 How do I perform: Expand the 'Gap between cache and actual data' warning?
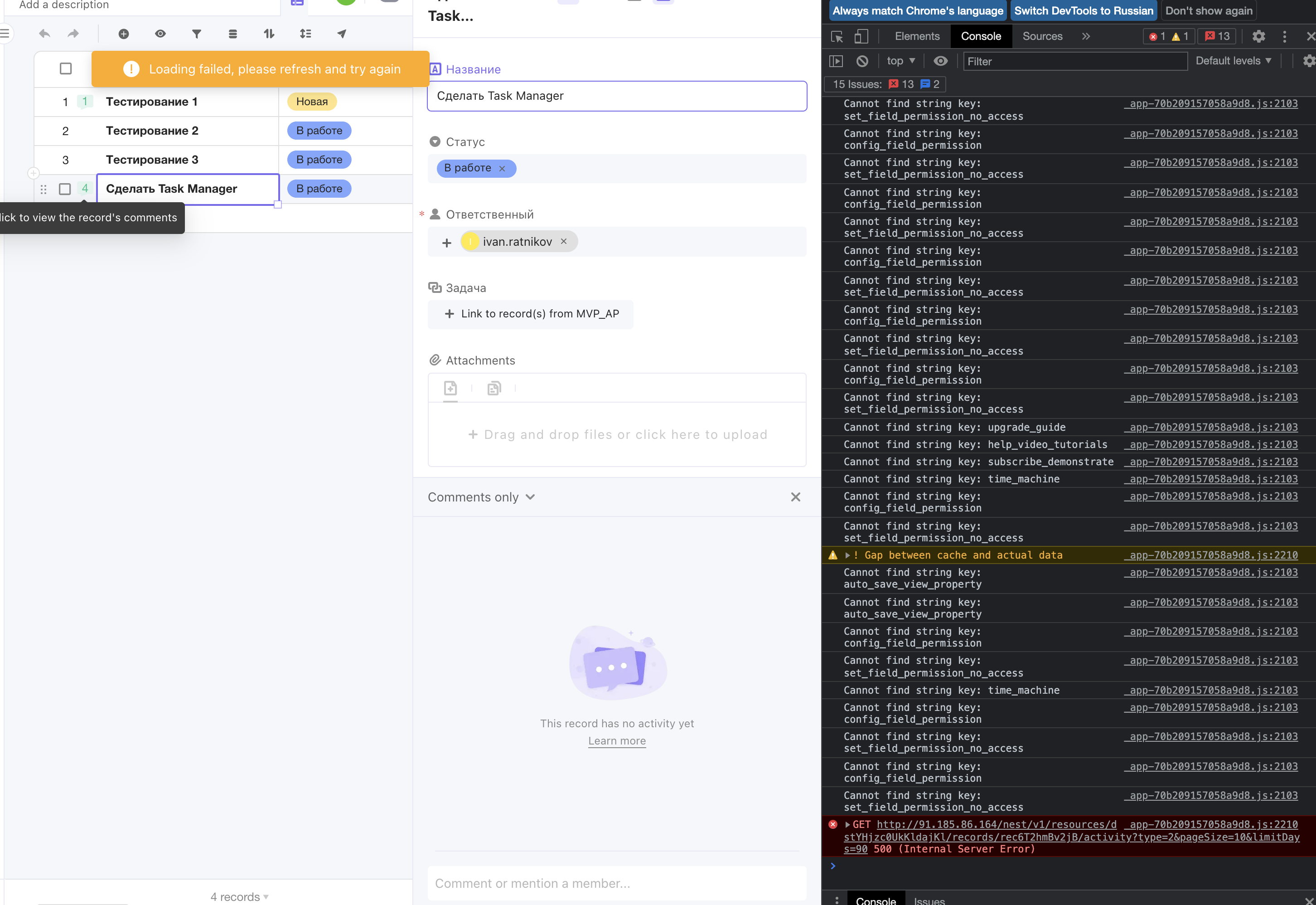point(847,555)
